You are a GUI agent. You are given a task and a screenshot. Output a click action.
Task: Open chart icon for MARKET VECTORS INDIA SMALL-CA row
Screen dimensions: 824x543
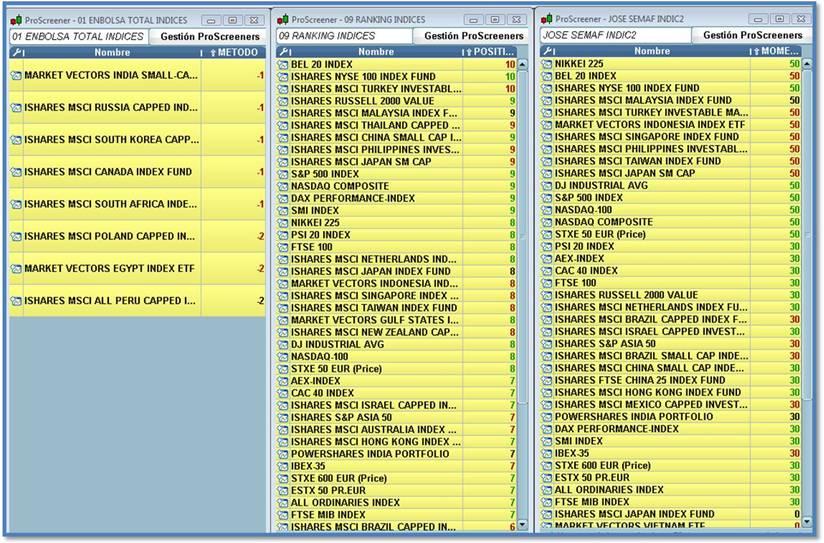click(x=16, y=76)
